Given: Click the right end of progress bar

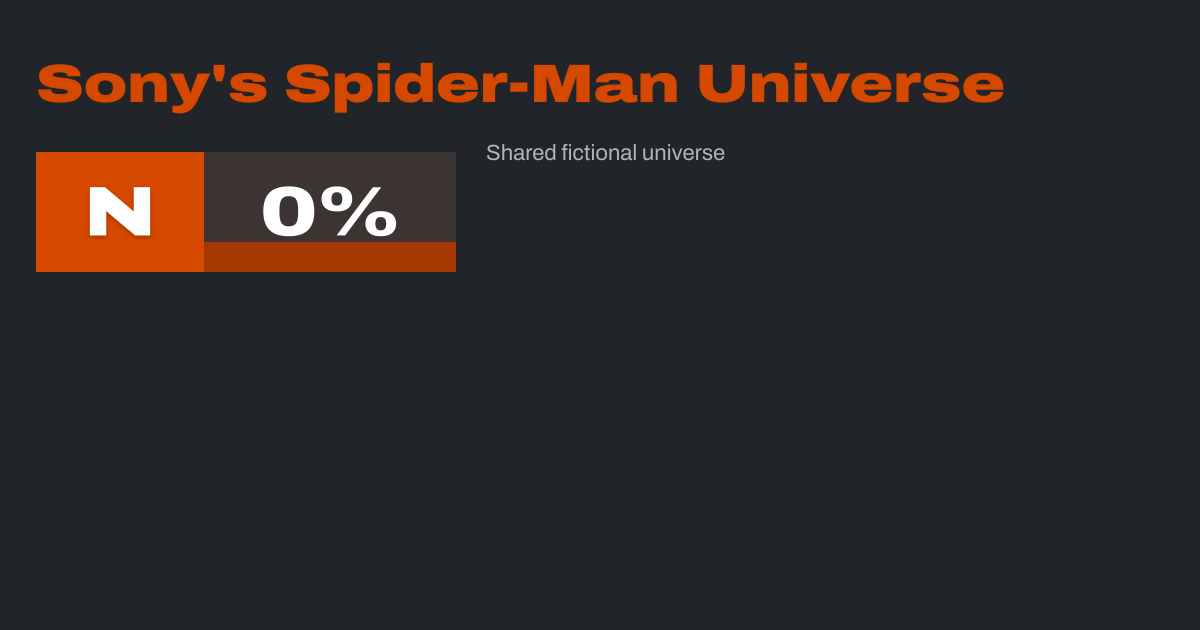Looking at the screenshot, I should [450, 257].
